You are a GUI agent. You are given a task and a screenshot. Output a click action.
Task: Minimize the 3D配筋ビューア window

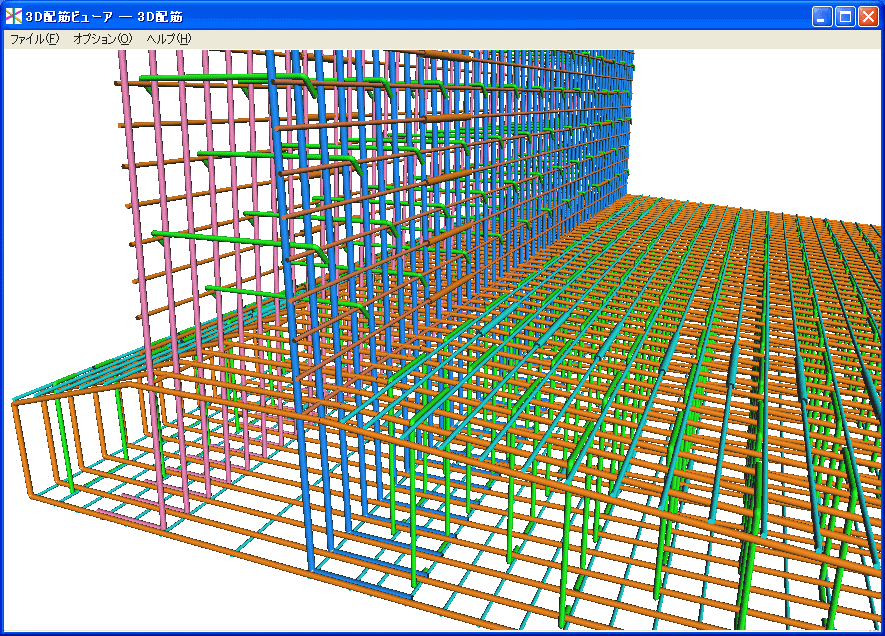pos(822,16)
